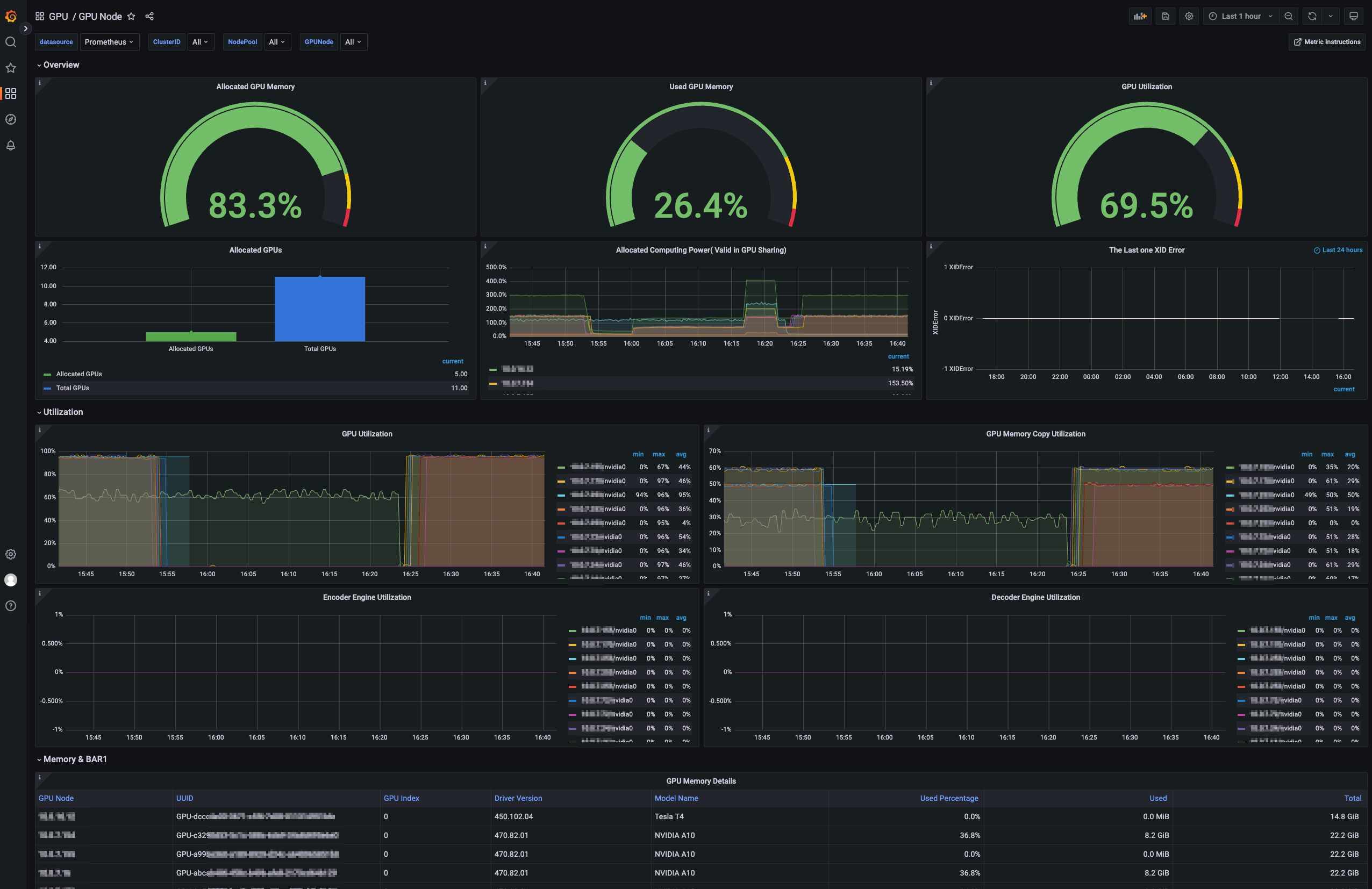The width and height of the screenshot is (1372, 889).
Task: Click the refresh dashboard icon
Action: tap(1312, 16)
